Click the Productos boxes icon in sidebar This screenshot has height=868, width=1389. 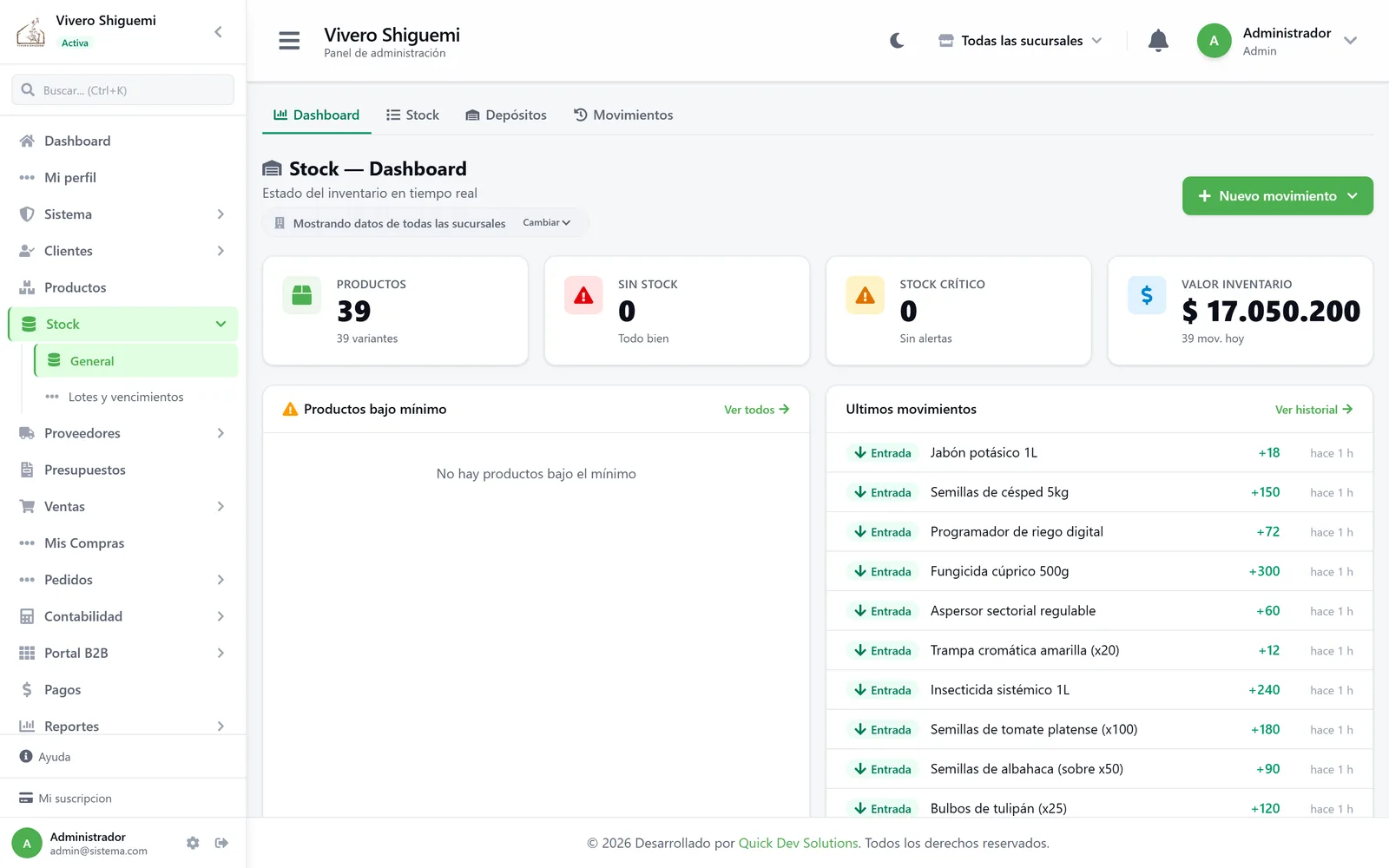point(27,287)
